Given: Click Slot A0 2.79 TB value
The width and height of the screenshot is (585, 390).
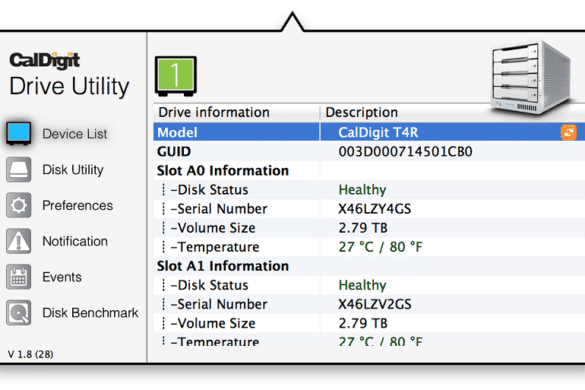Looking at the screenshot, I should tap(363, 228).
